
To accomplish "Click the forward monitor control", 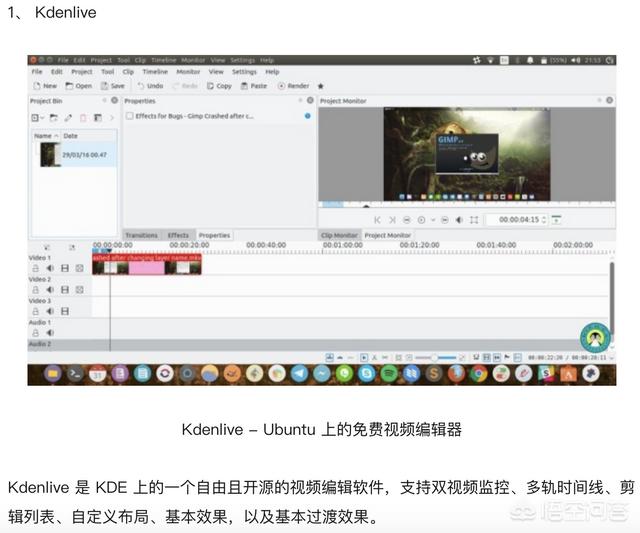I will [x=445, y=220].
